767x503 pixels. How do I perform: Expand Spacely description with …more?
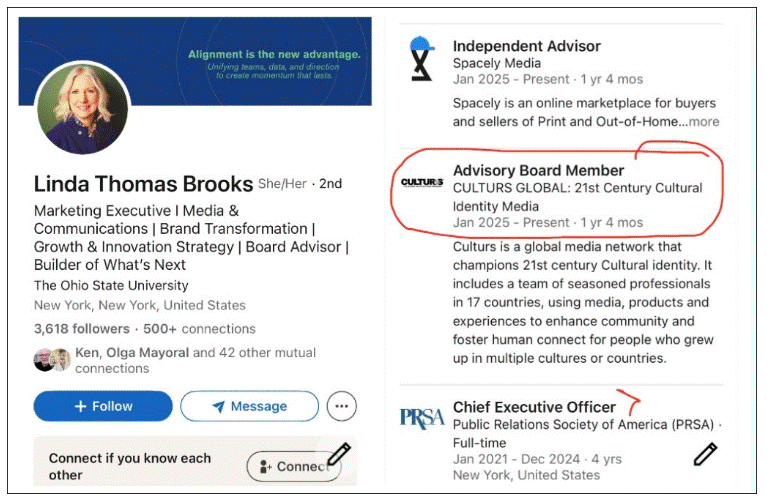pos(703,122)
